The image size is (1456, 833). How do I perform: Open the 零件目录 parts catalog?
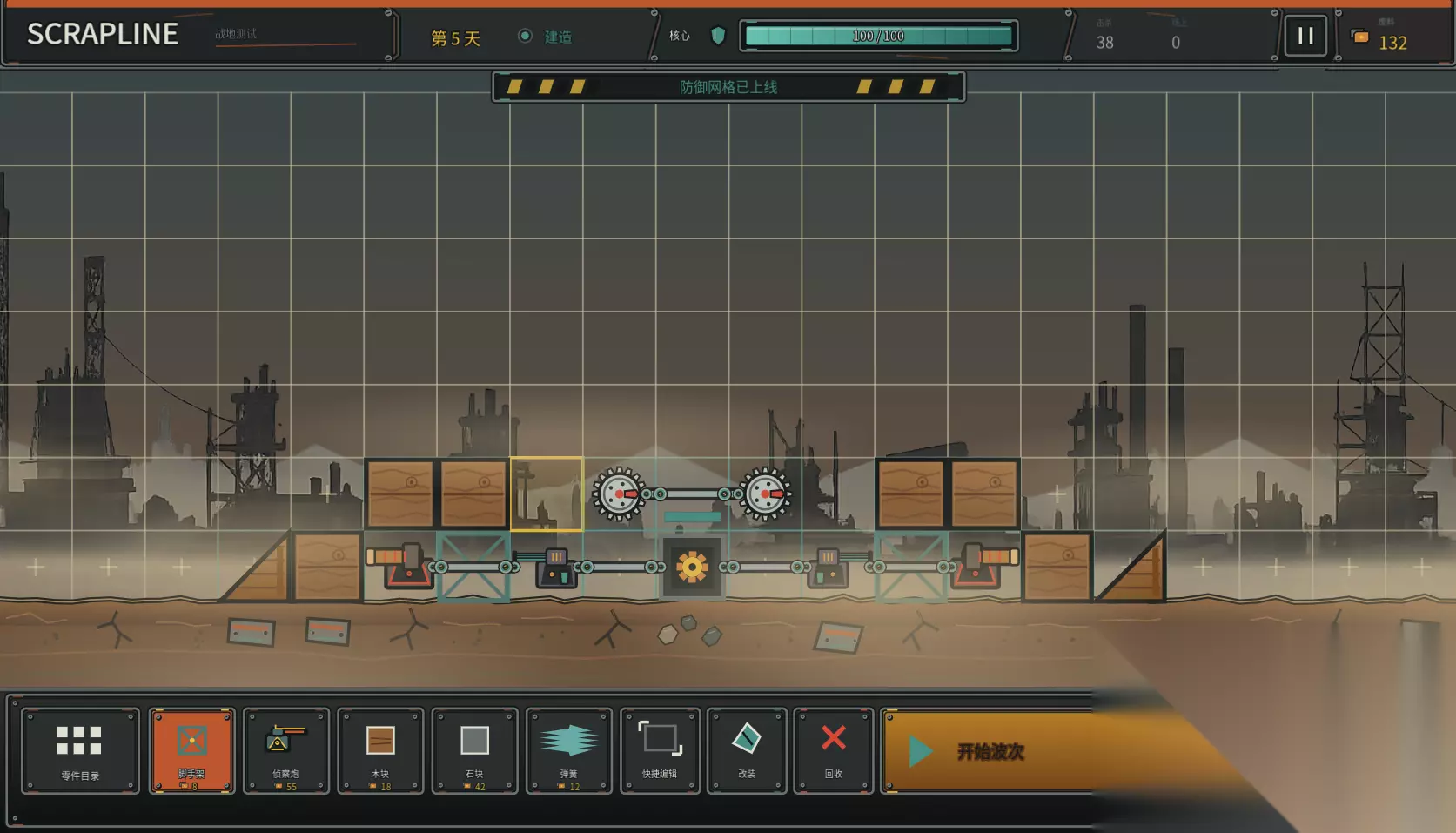point(80,750)
